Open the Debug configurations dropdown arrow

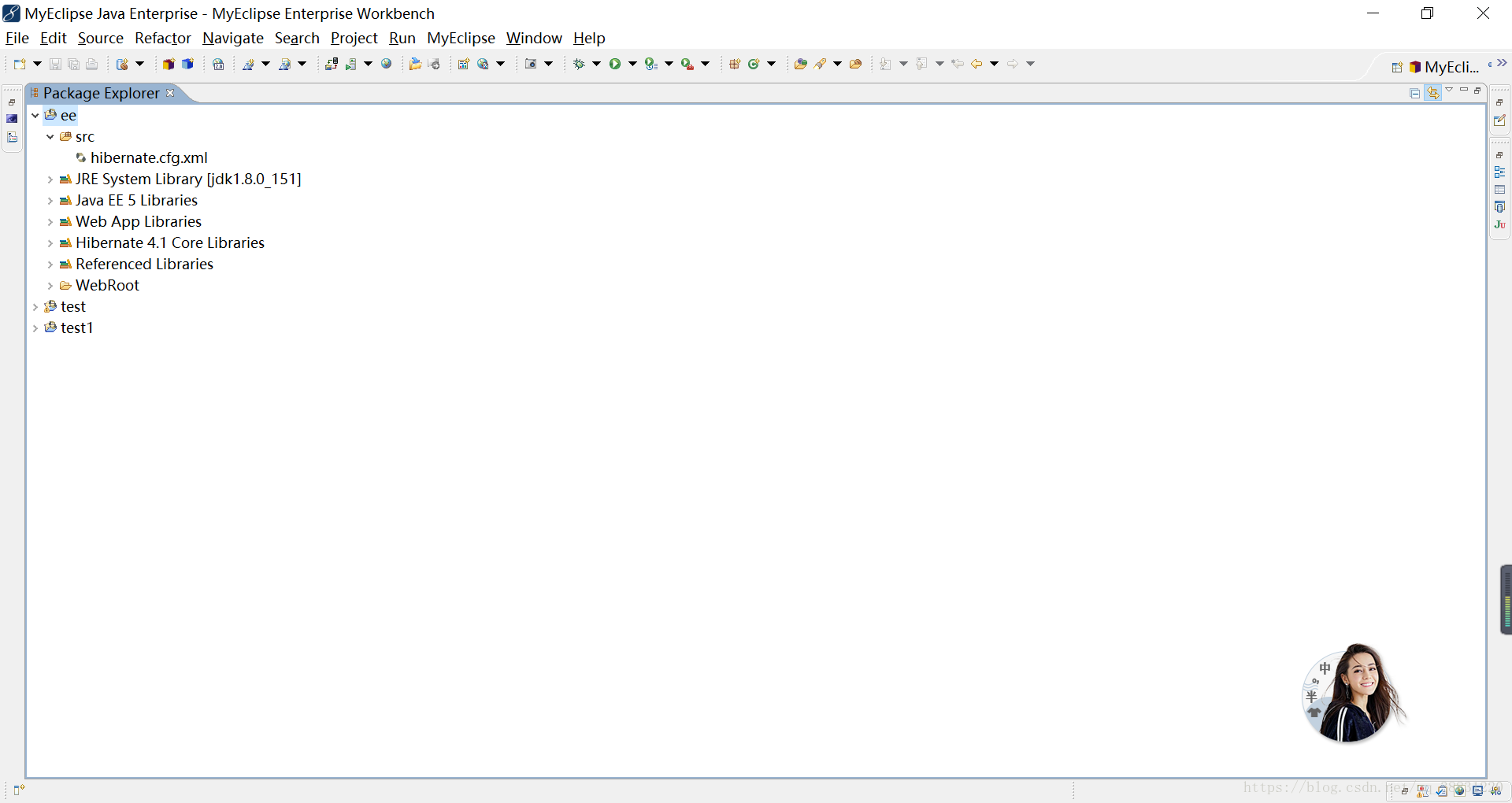click(596, 64)
